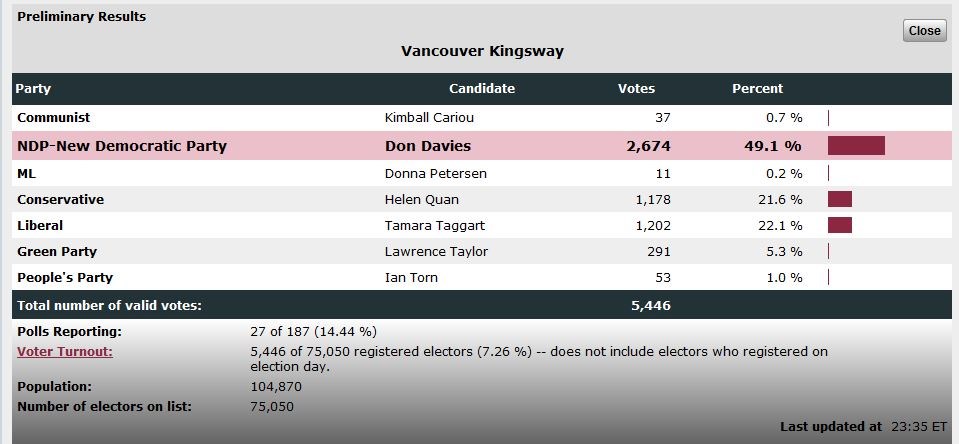This screenshot has width=959, height=444.
Task: Select the Candidate column header
Action: 482,89
